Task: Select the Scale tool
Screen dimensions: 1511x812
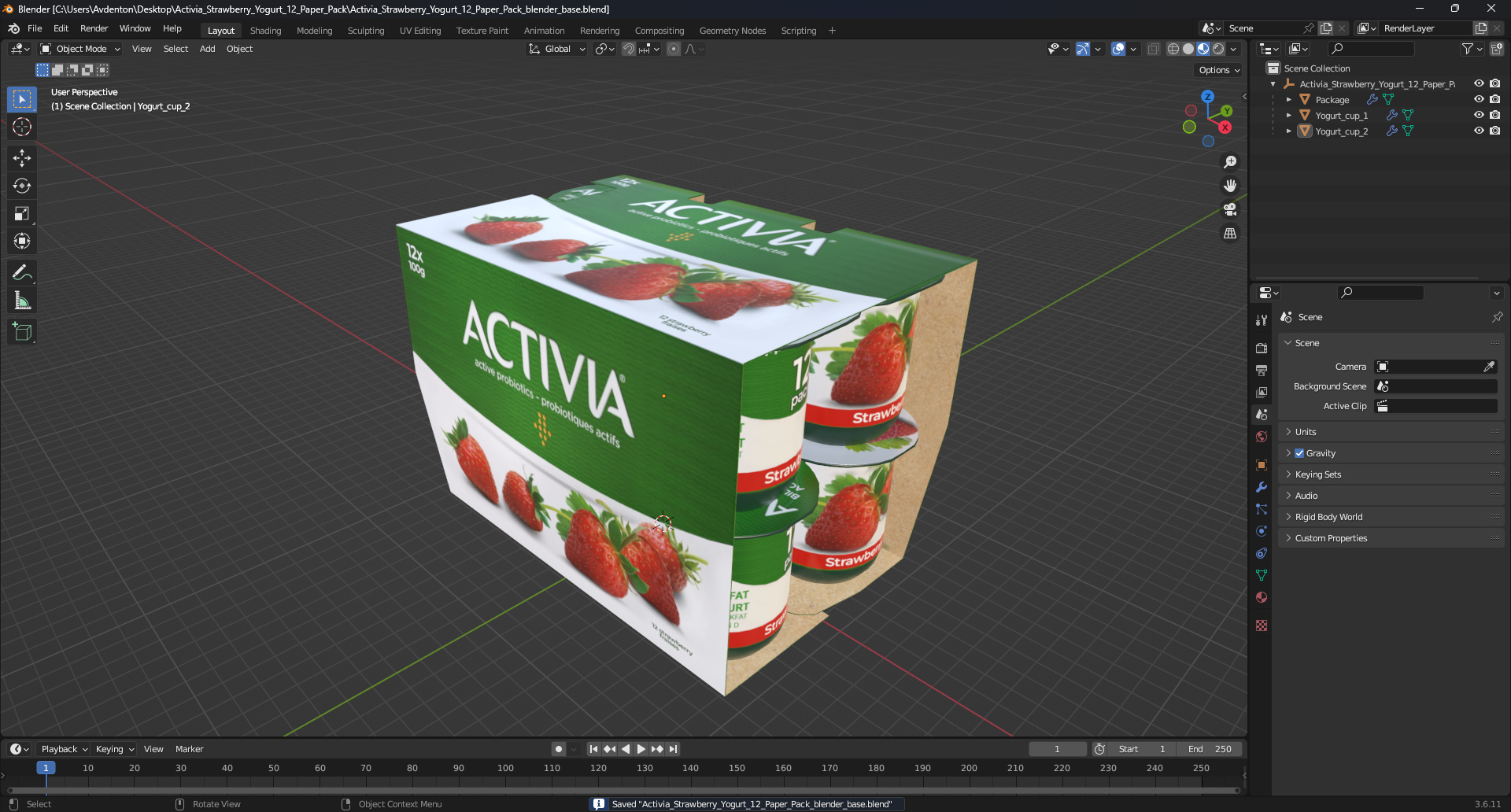Action: point(22,213)
